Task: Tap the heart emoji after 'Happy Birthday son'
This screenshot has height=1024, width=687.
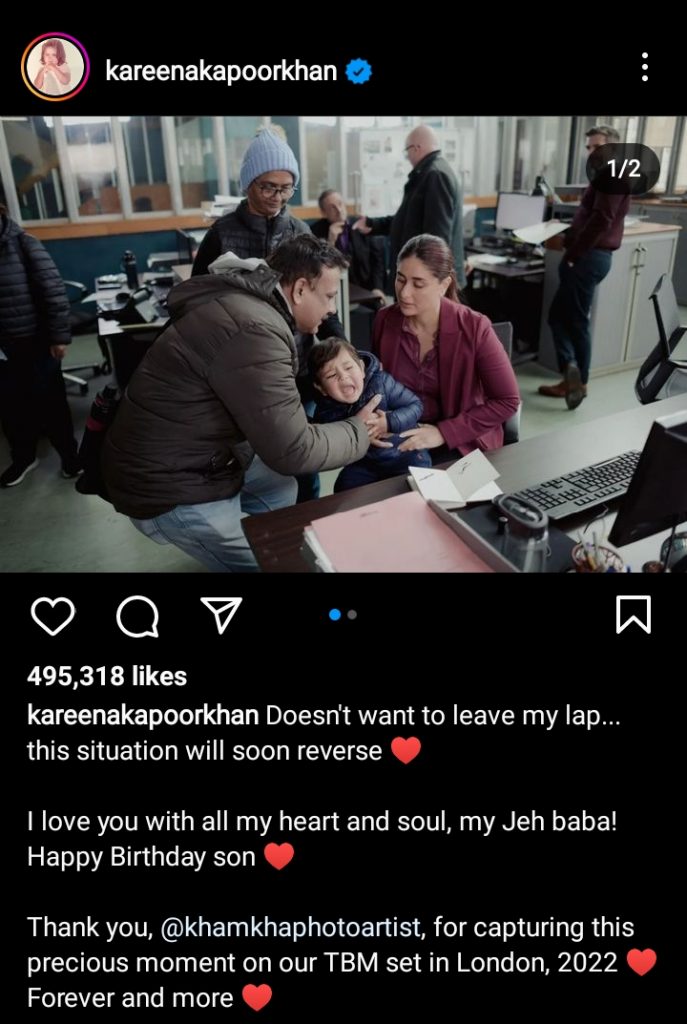Action: coord(279,856)
